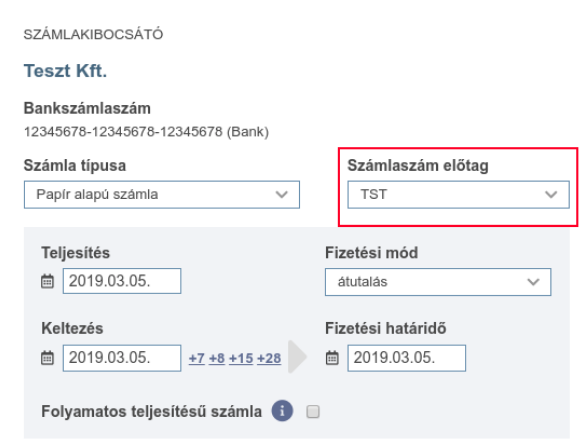The width and height of the screenshot is (587, 447).
Task: Click the Teszt Kft. company name
Action: tap(66, 71)
